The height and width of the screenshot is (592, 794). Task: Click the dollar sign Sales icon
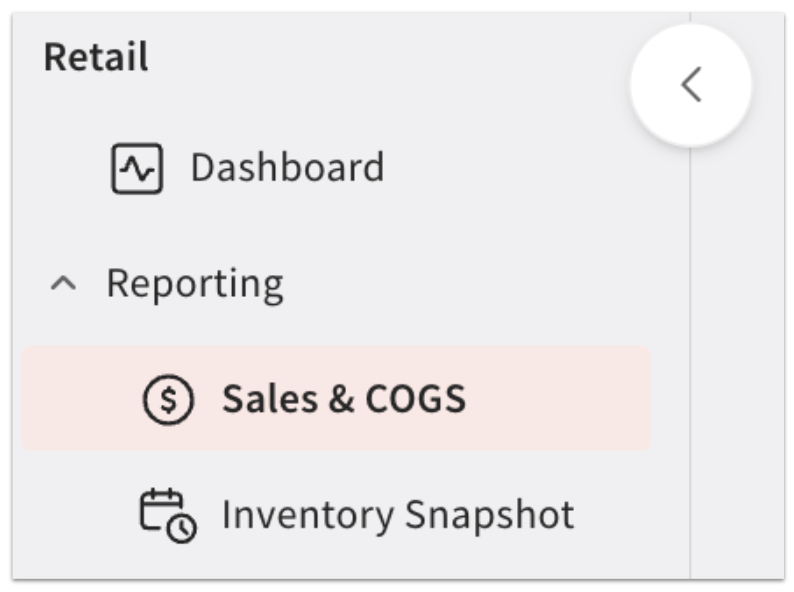click(x=168, y=400)
